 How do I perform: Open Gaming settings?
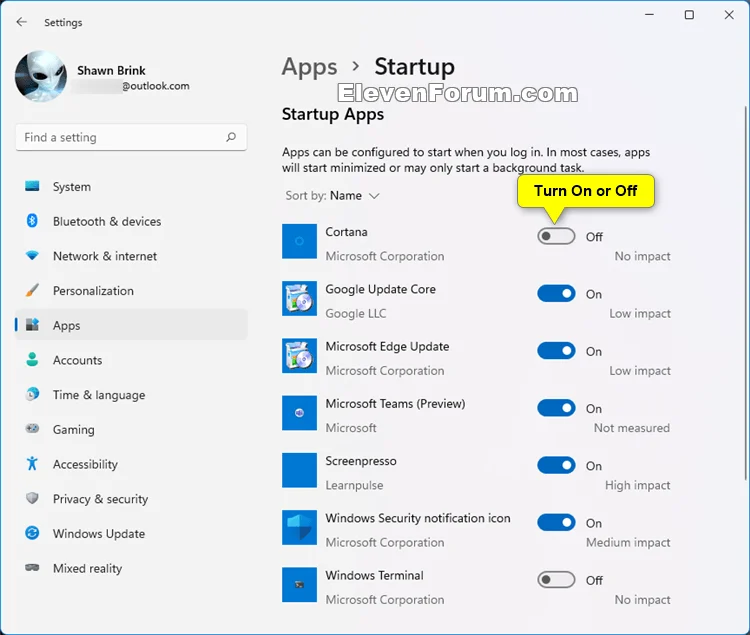coord(132,429)
